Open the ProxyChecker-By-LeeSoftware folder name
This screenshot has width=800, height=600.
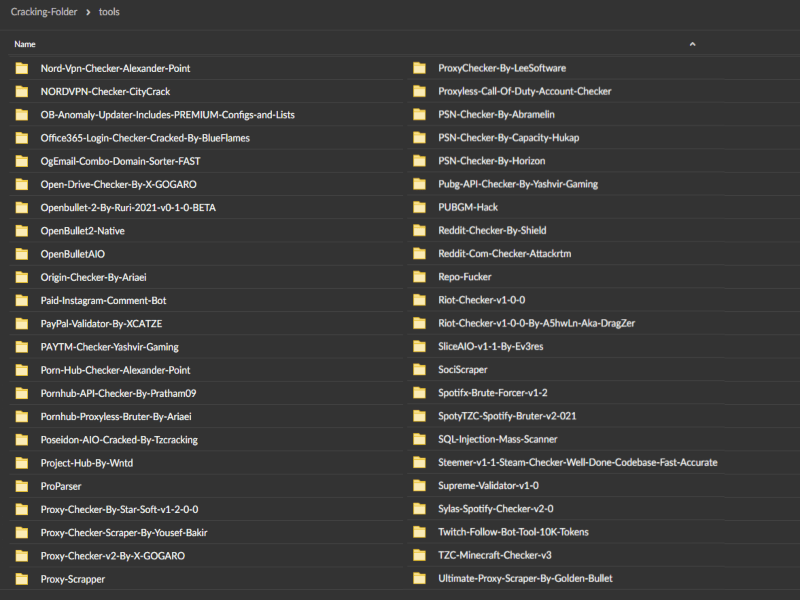[502, 69]
